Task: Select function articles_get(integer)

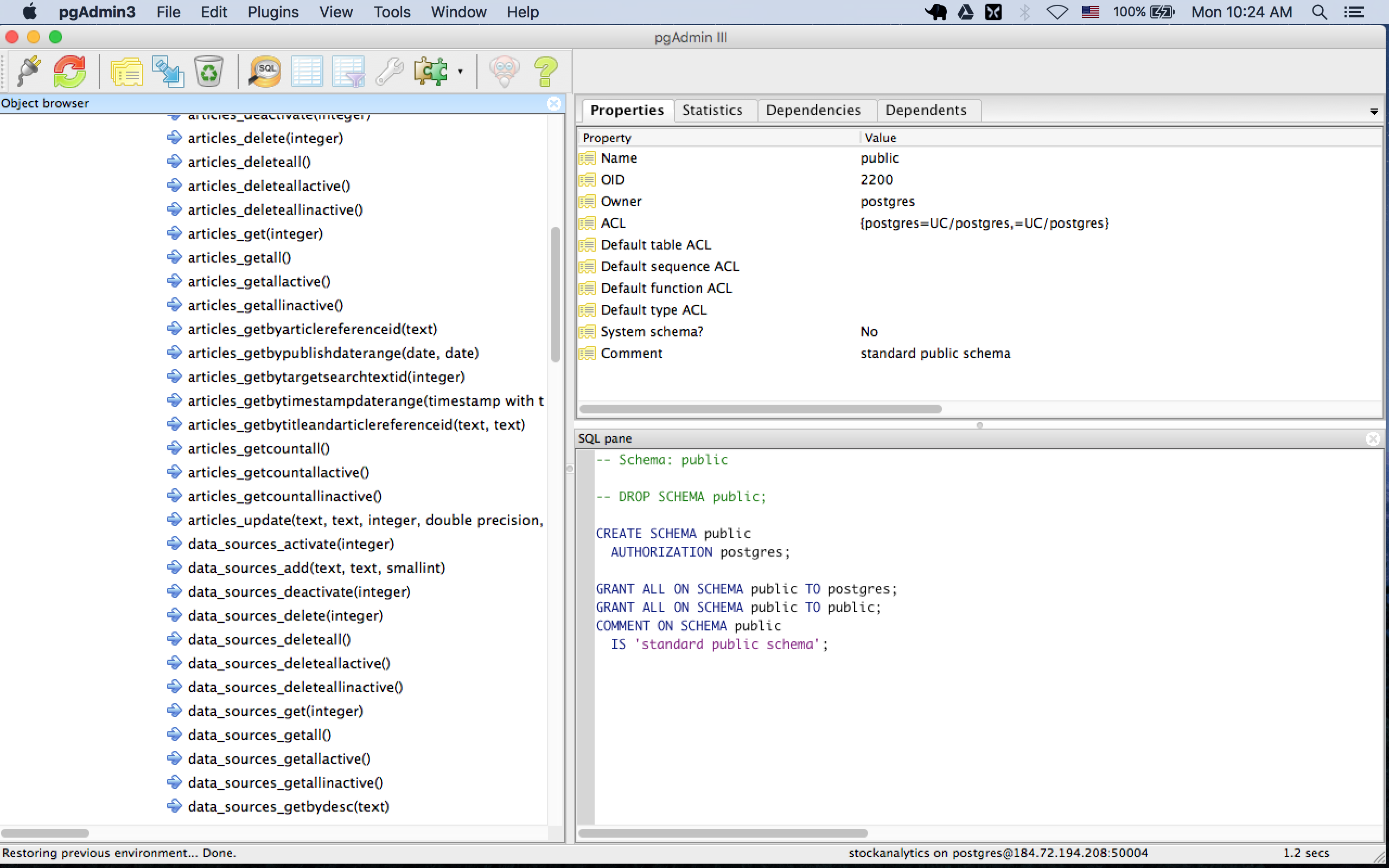Action: 255,234
